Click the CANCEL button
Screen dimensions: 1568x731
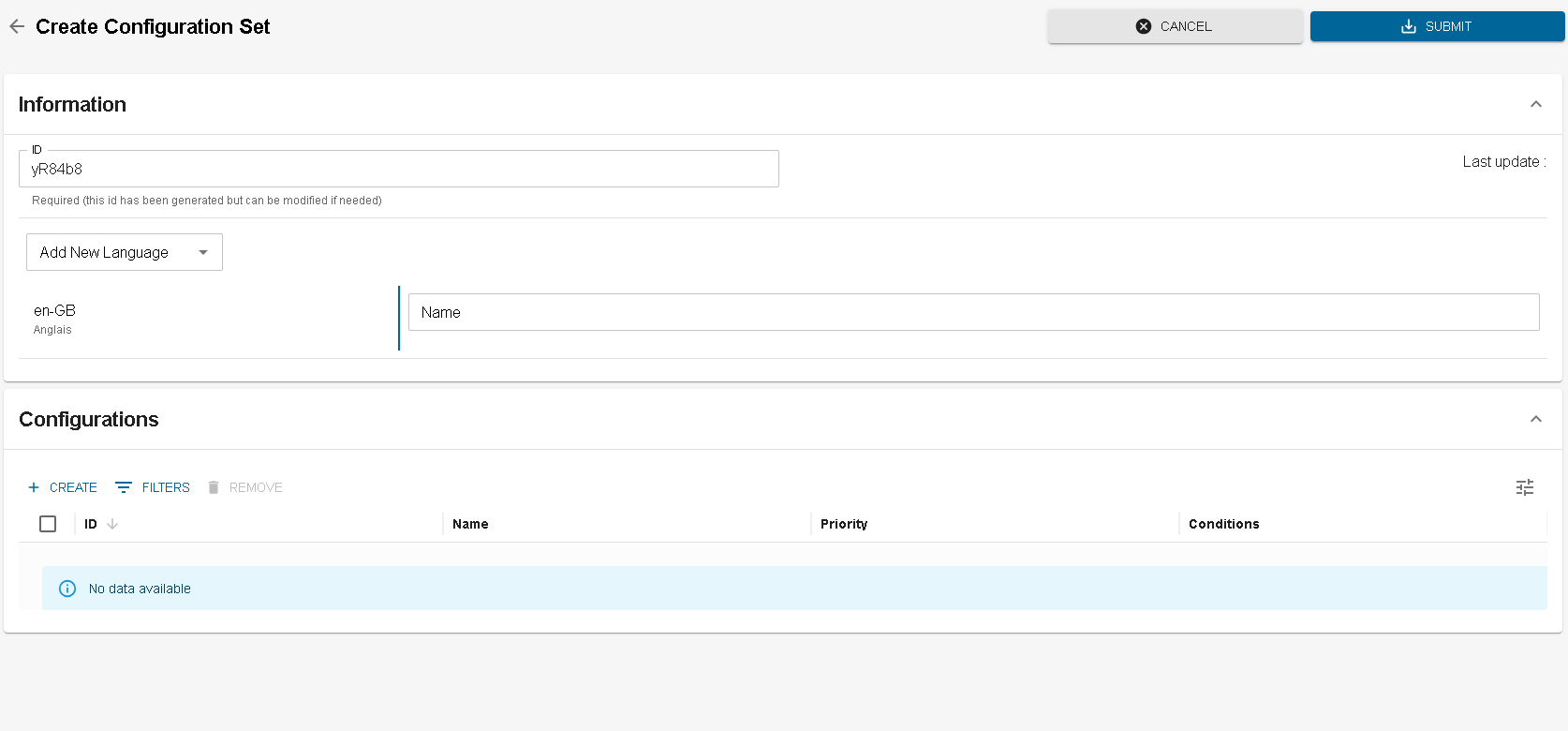pos(1175,26)
